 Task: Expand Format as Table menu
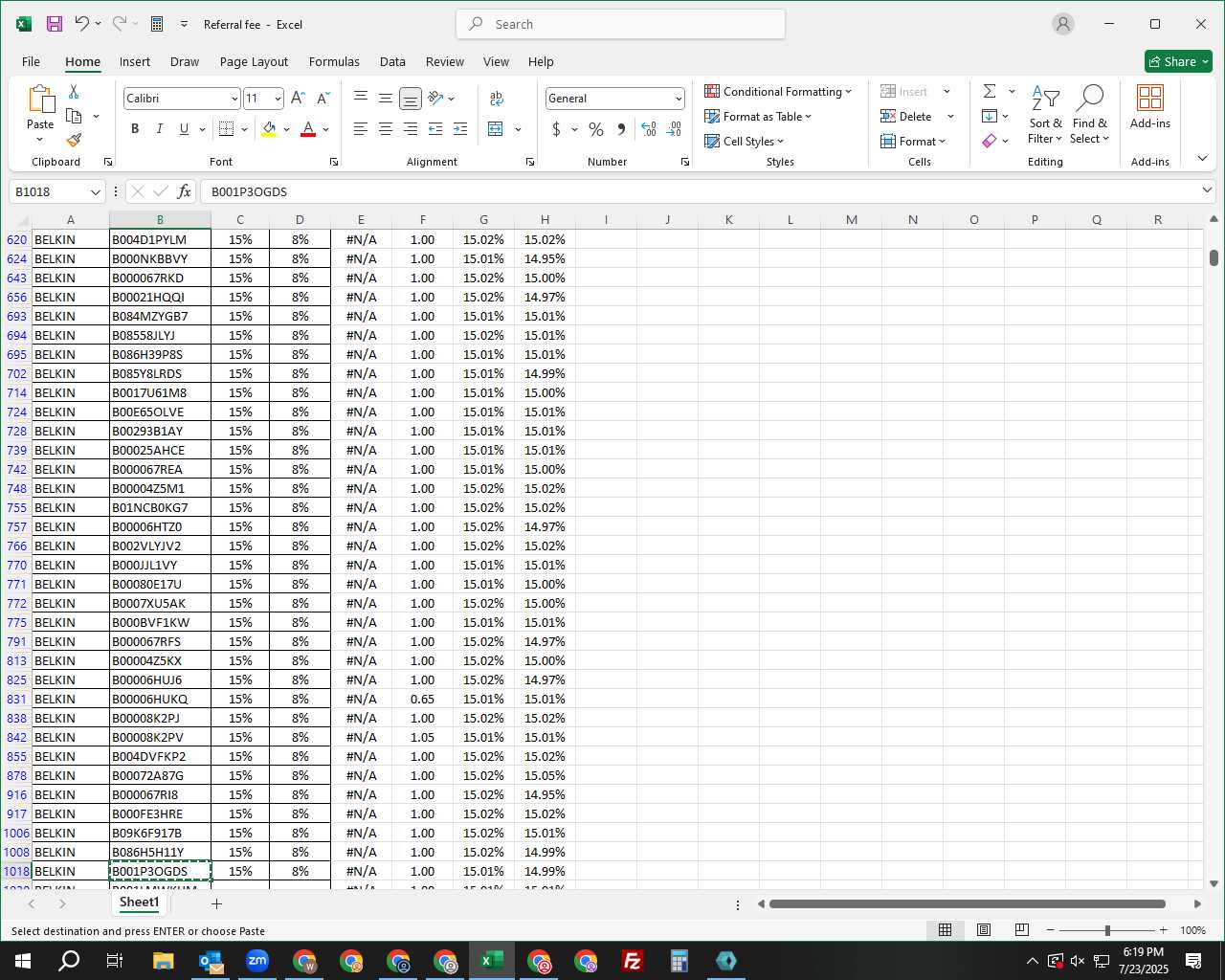(x=758, y=116)
